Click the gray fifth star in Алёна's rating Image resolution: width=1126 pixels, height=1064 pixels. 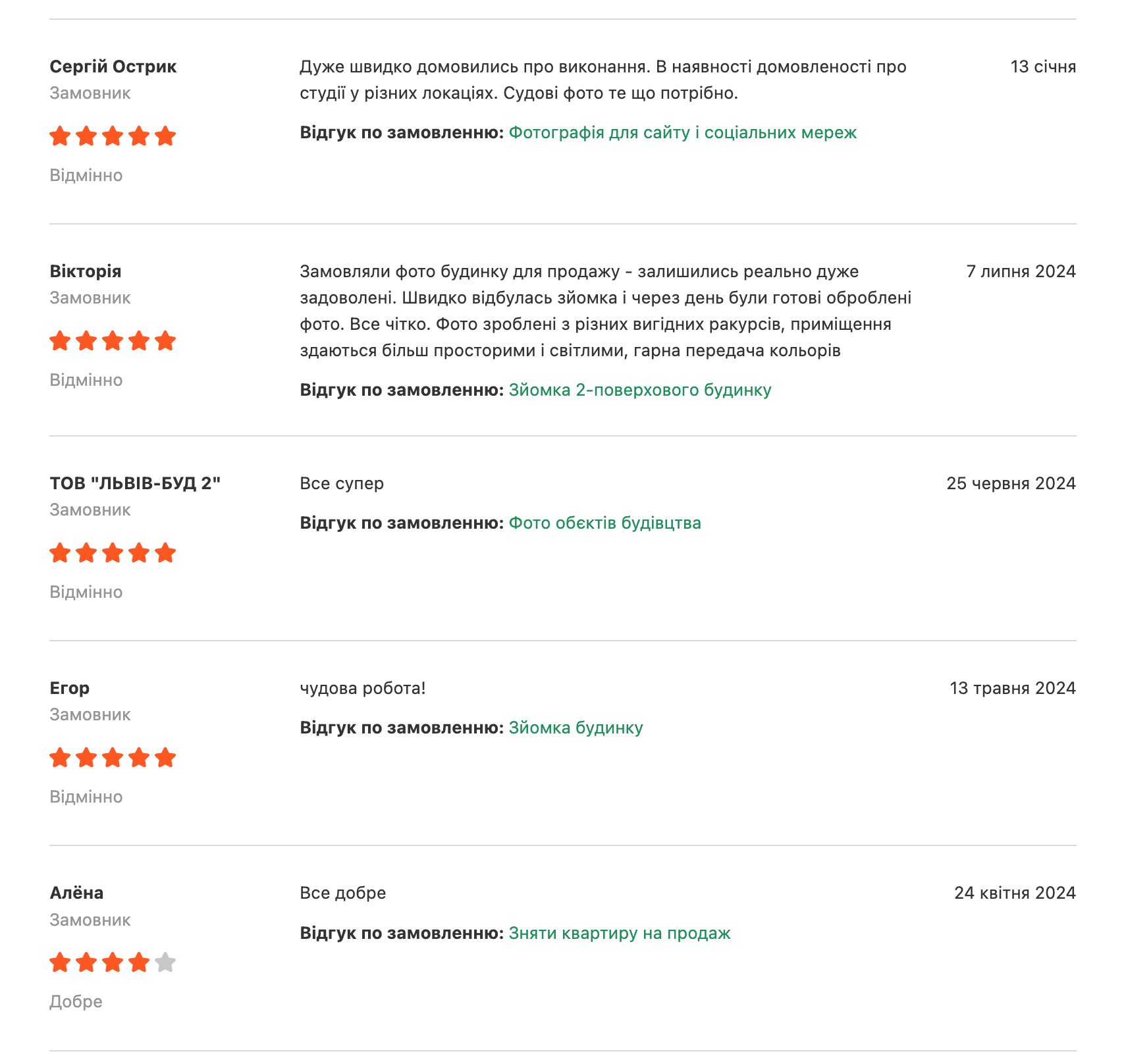click(165, 963)
